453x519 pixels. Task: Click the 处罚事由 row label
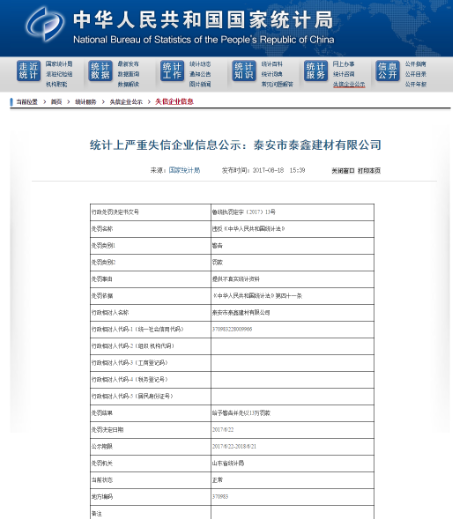coord(102,279)
